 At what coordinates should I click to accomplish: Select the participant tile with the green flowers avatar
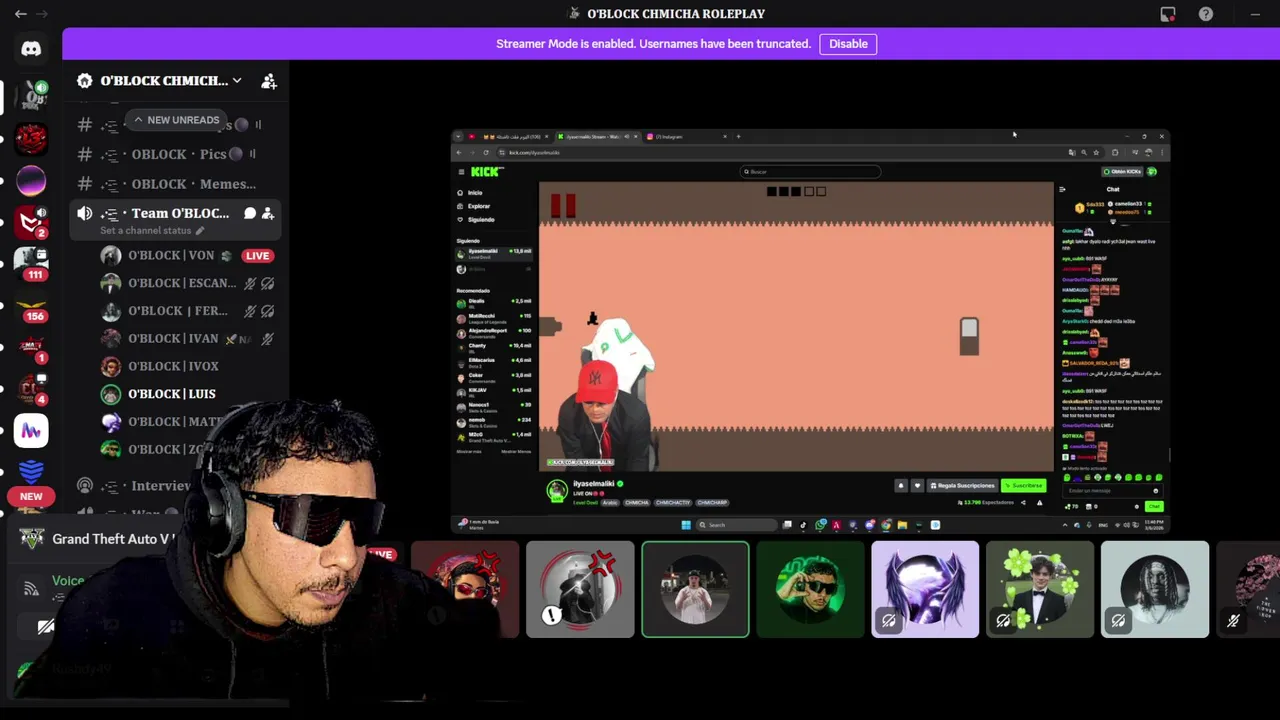coord(1040,589)
